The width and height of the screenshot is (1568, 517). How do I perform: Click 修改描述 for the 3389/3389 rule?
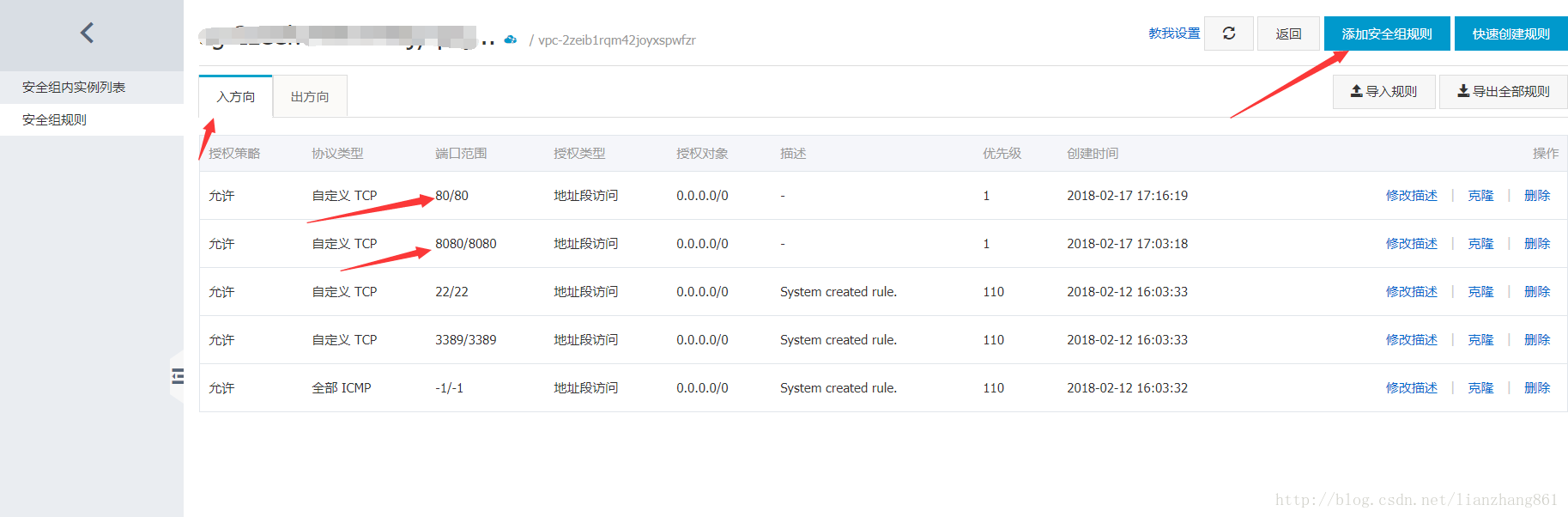click(1411, 340)
